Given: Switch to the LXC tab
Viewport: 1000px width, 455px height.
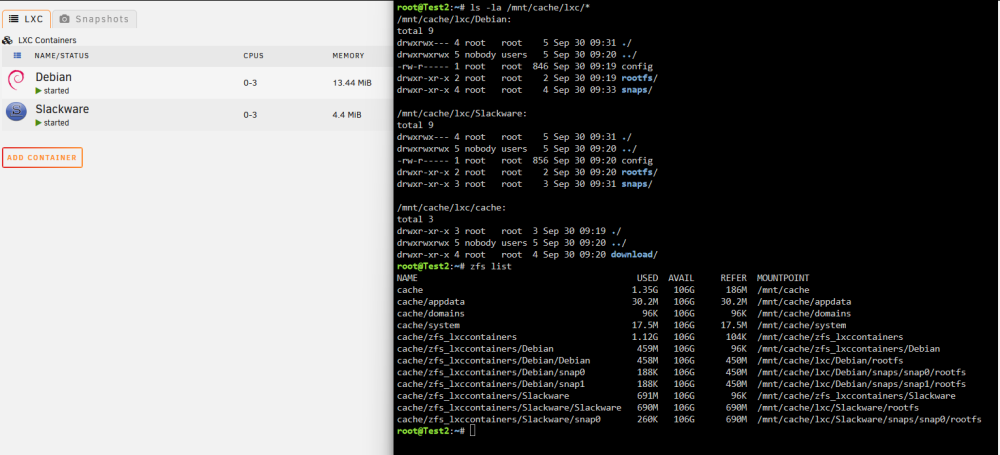Looking at the screenshot, I should (x=26, y=19).
